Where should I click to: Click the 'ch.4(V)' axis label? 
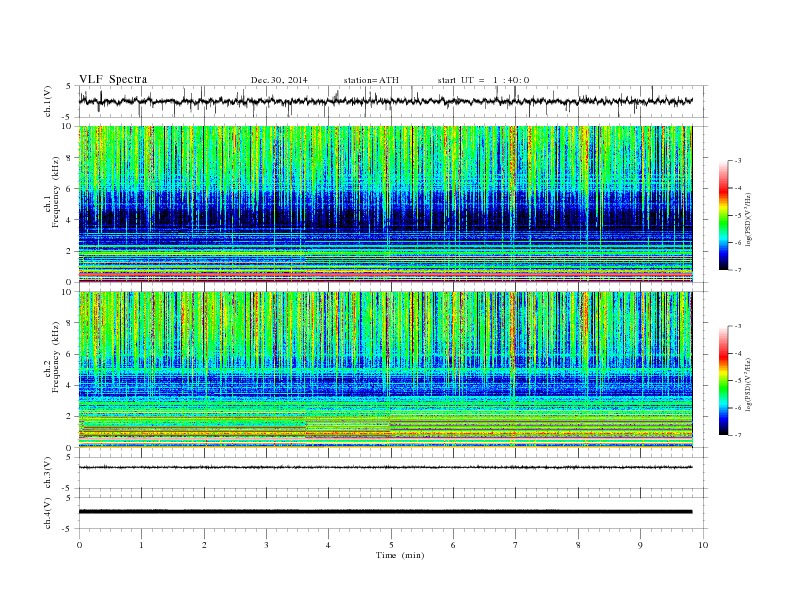tap(48, 513)
